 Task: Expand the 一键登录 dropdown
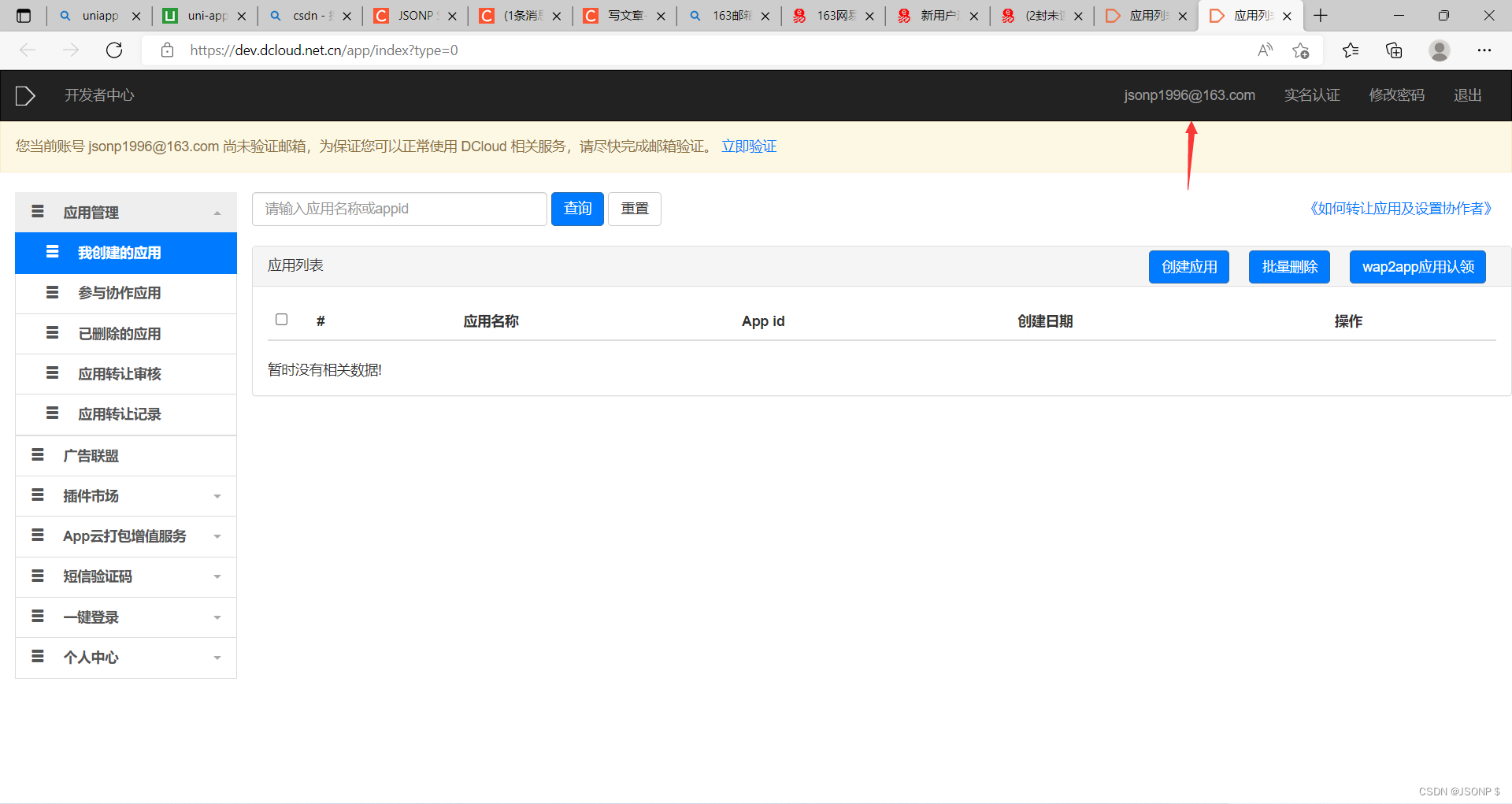click(x=217, y=617)
